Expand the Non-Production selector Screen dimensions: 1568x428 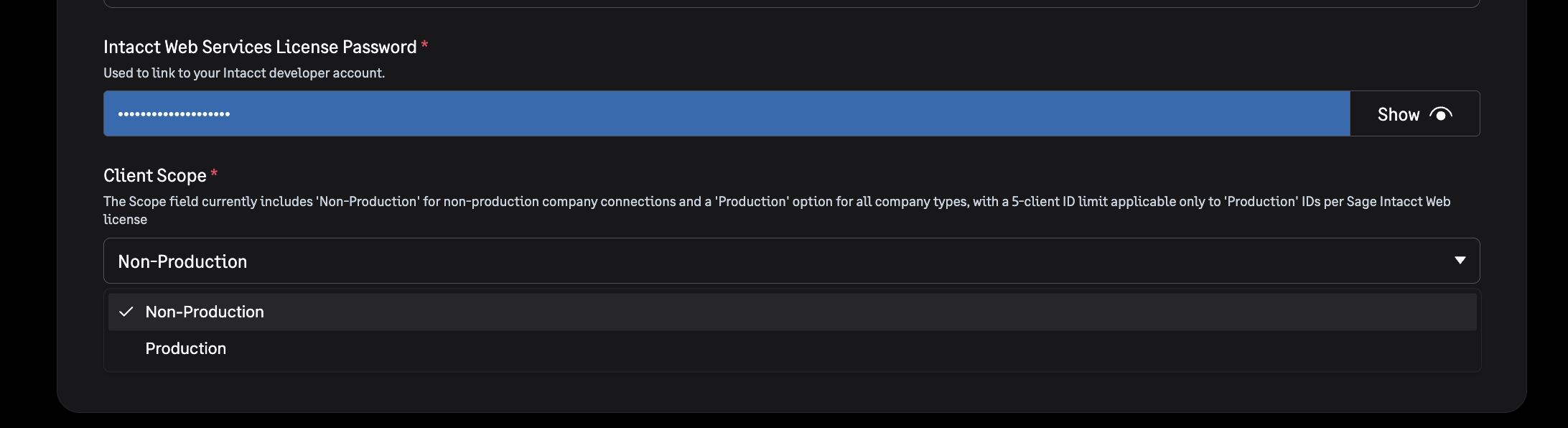[790, 261]
